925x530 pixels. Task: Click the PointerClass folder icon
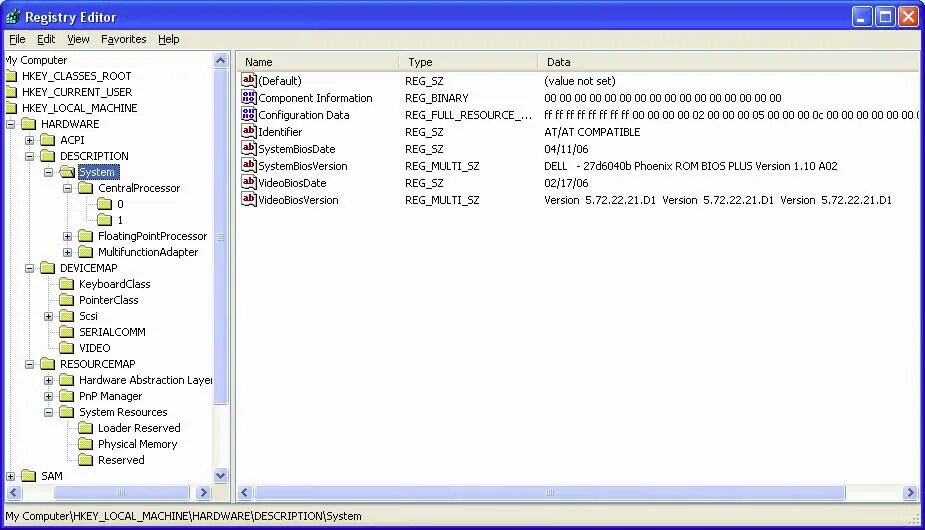tap(67, 300)
